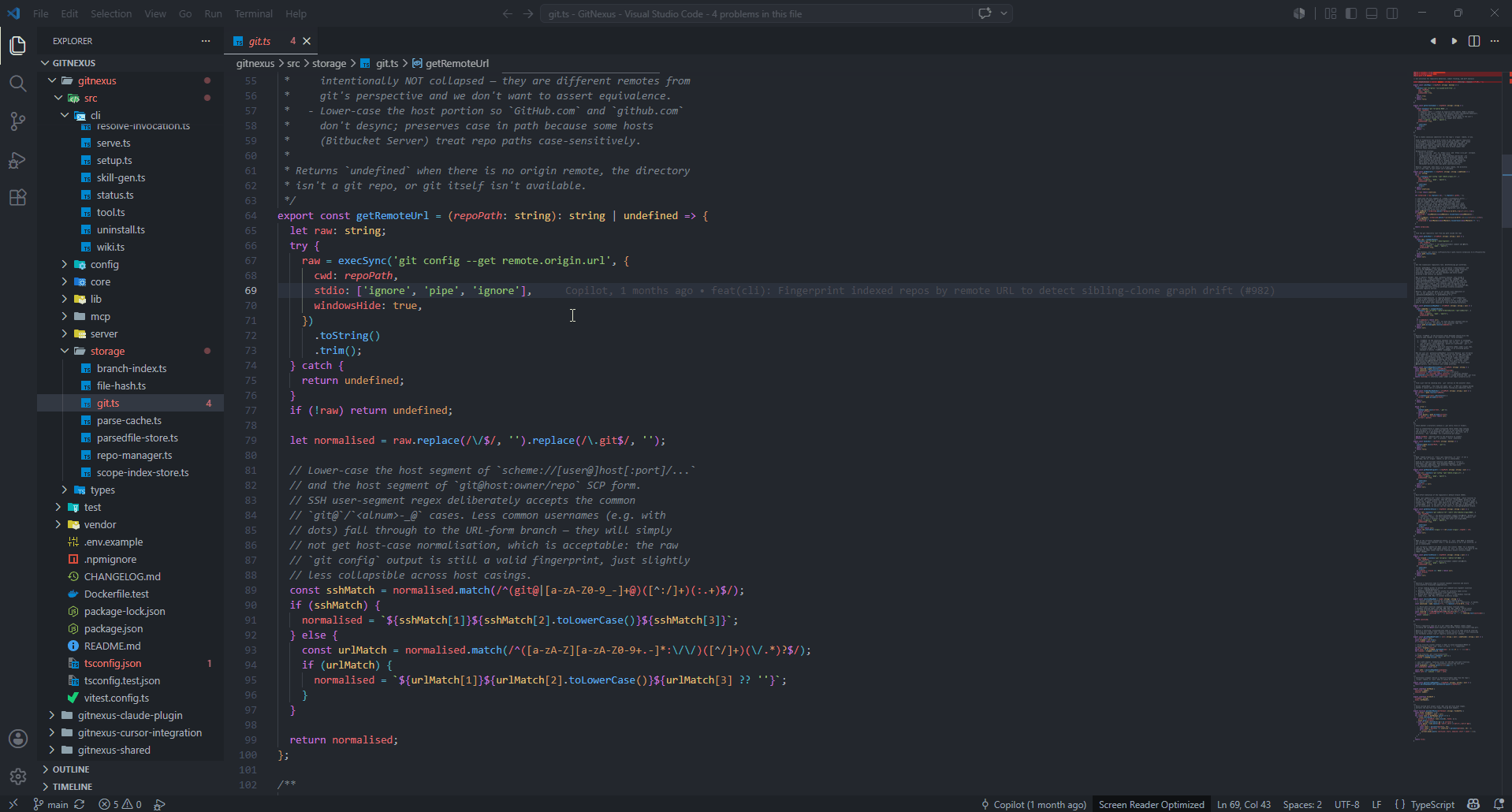This screenshot has height=812, width=1512.
Task: Expand the OUTLINE section
Action: [130, 769]
